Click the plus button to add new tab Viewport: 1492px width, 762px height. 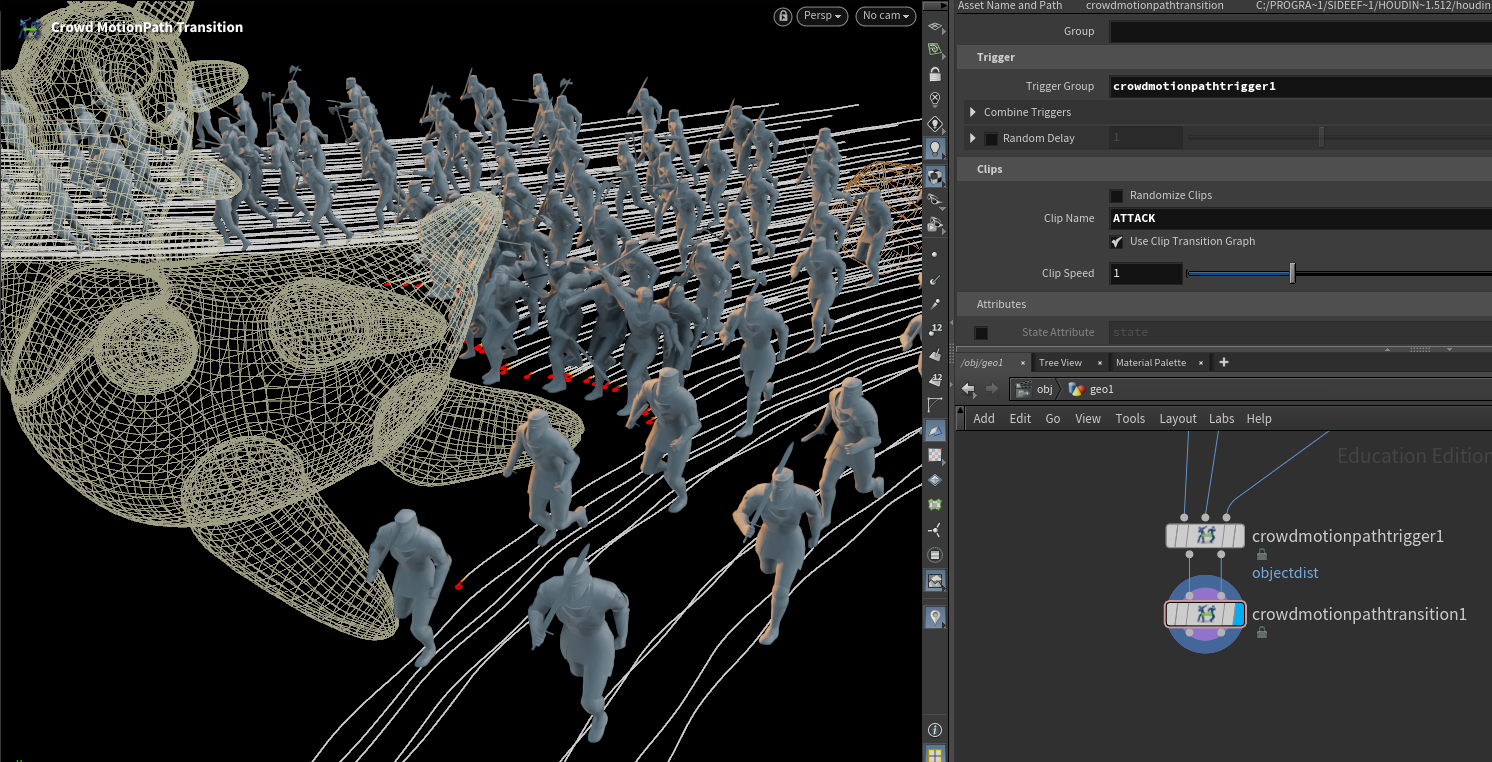pyautogui.click(x=1223, y=362)
